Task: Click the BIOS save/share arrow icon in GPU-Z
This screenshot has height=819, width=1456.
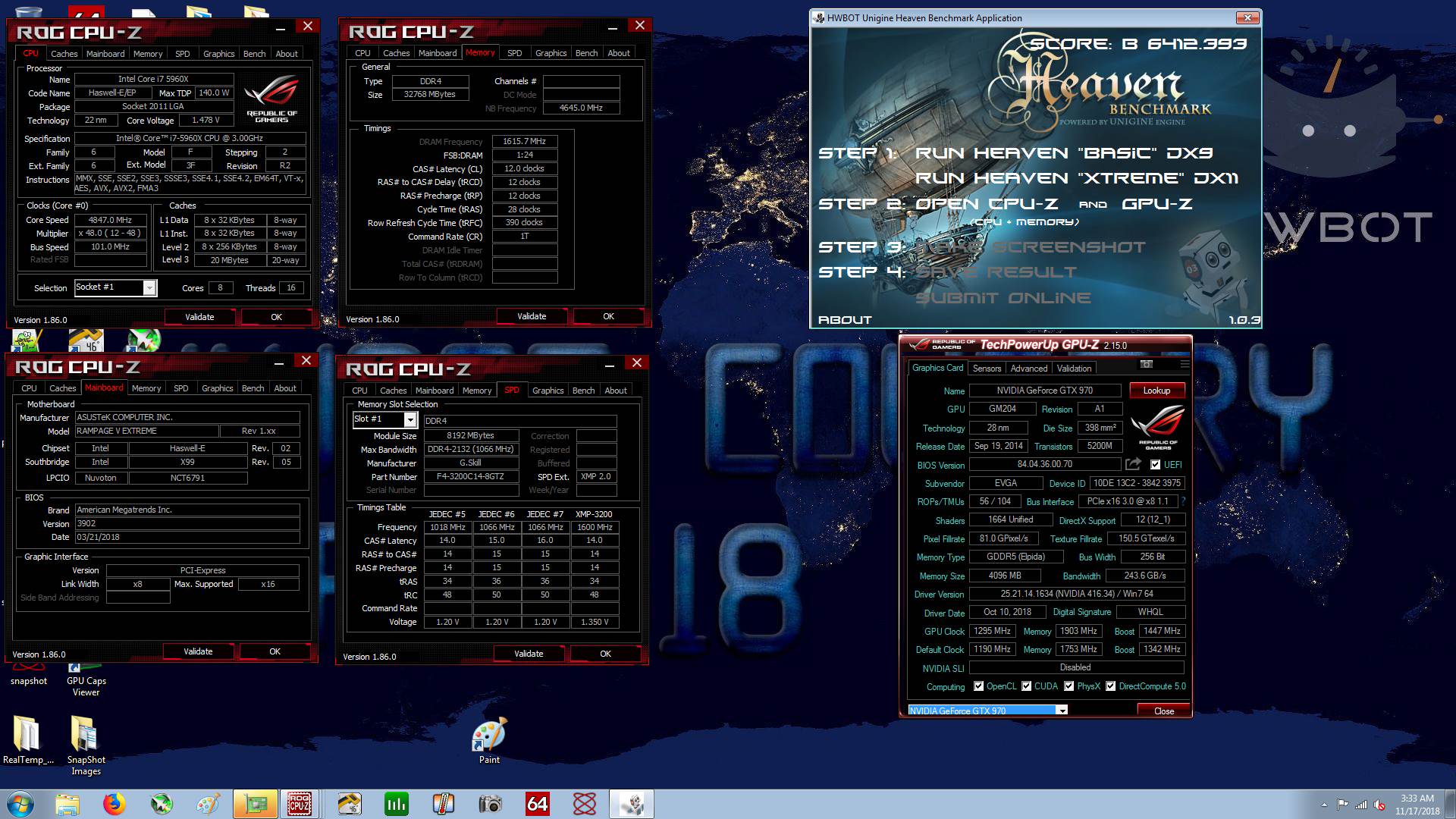Action: tap(1133, 464)
